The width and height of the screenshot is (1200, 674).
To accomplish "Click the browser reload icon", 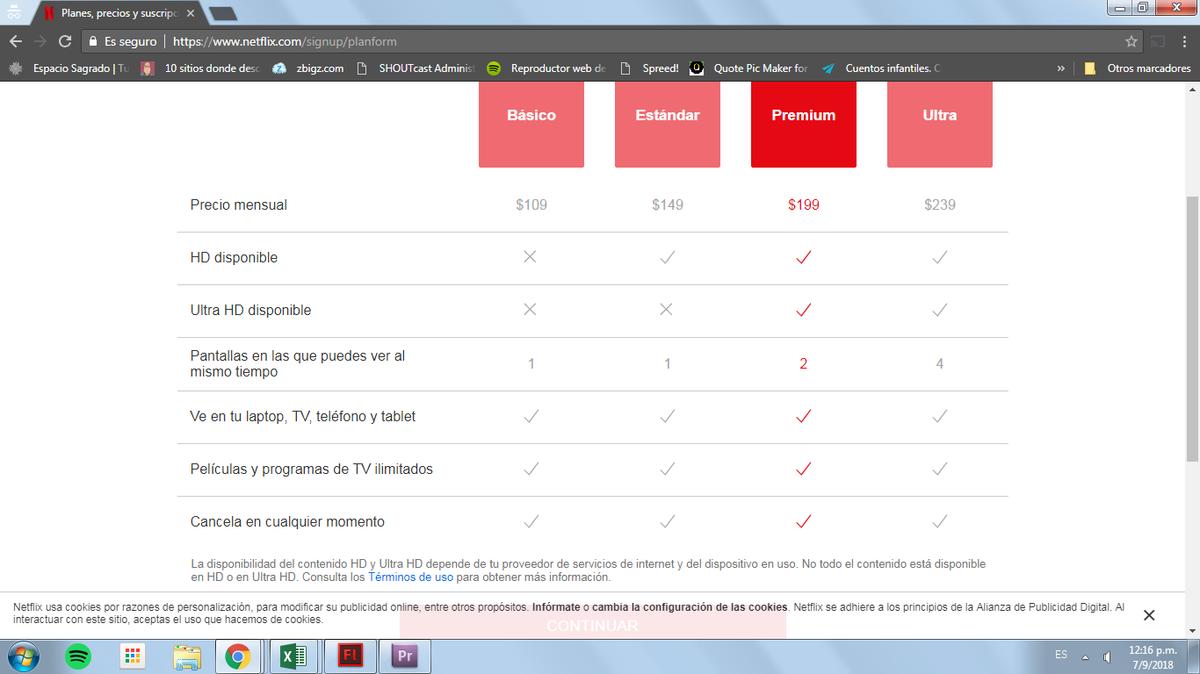I will tap(65, 42).
